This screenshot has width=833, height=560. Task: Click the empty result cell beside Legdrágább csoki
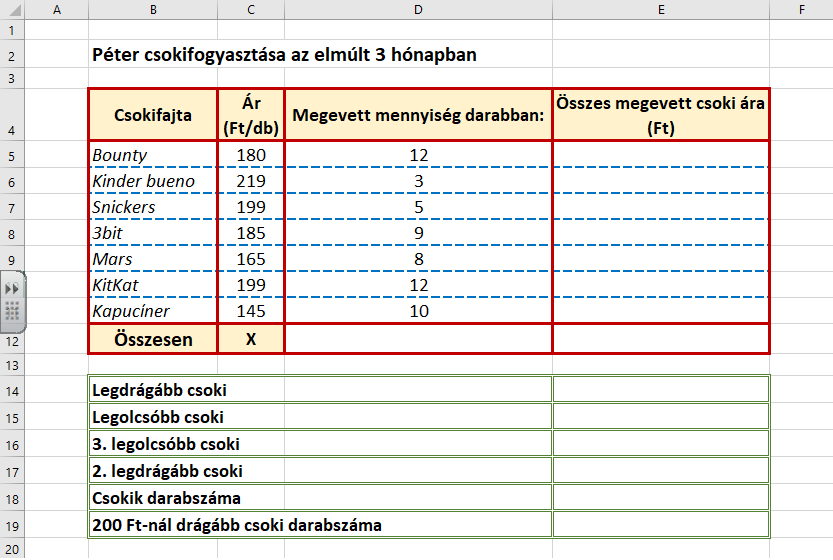click(660, 389)
